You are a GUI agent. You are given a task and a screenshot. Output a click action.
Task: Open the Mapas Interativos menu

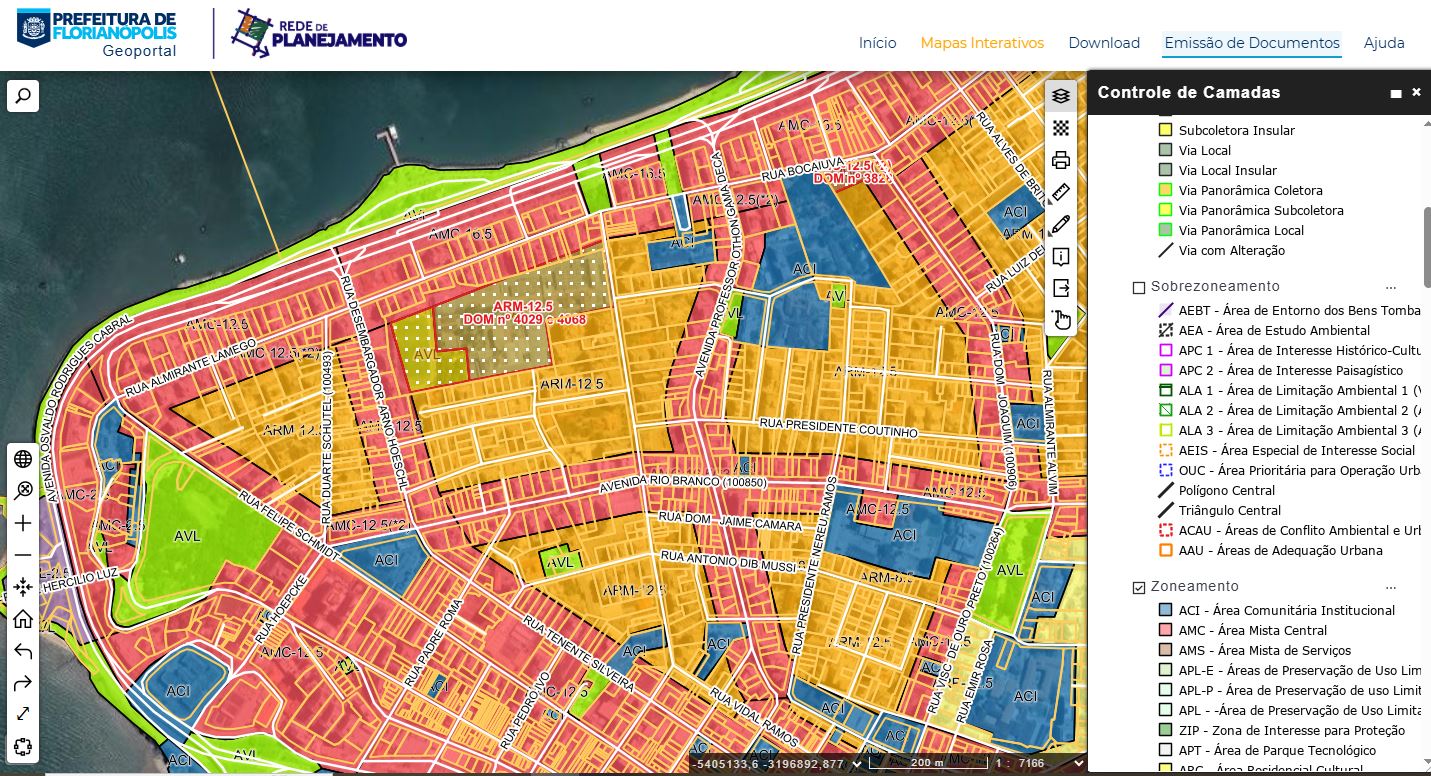click(981, 43)
